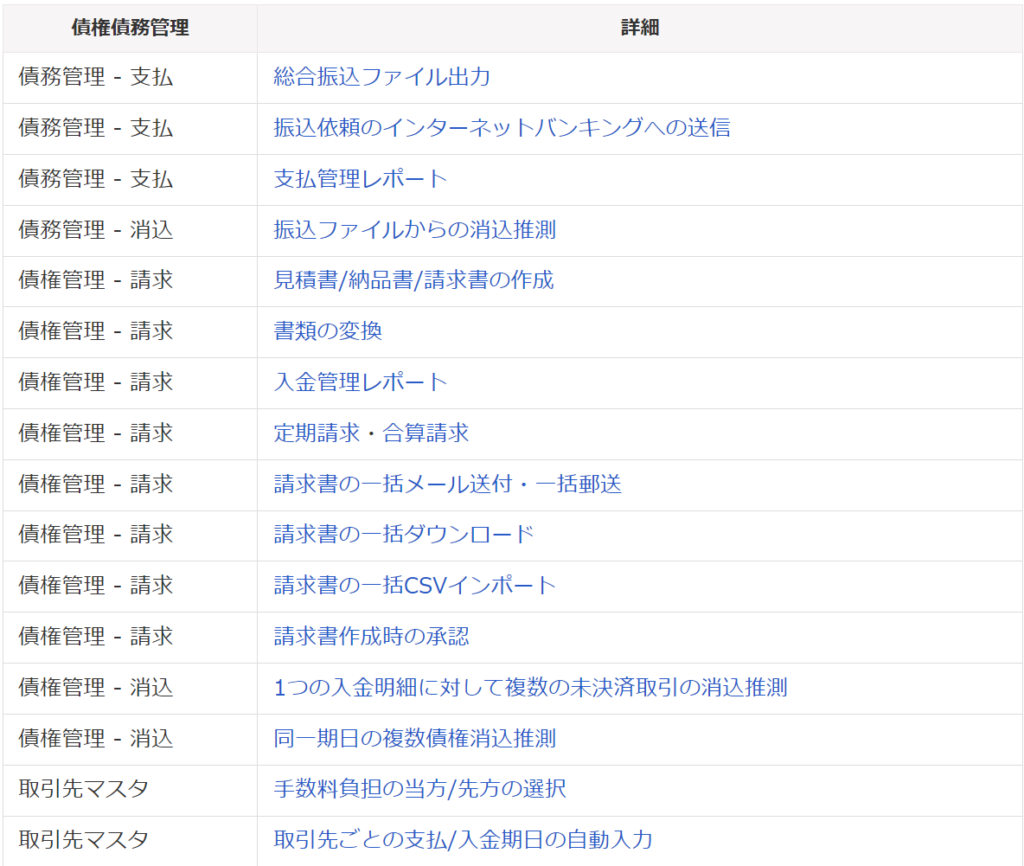The width and height of the screenshot is (1024, 866).
Task: Click the 請求書の一括CSVインポート link
Action: point(415,585)
